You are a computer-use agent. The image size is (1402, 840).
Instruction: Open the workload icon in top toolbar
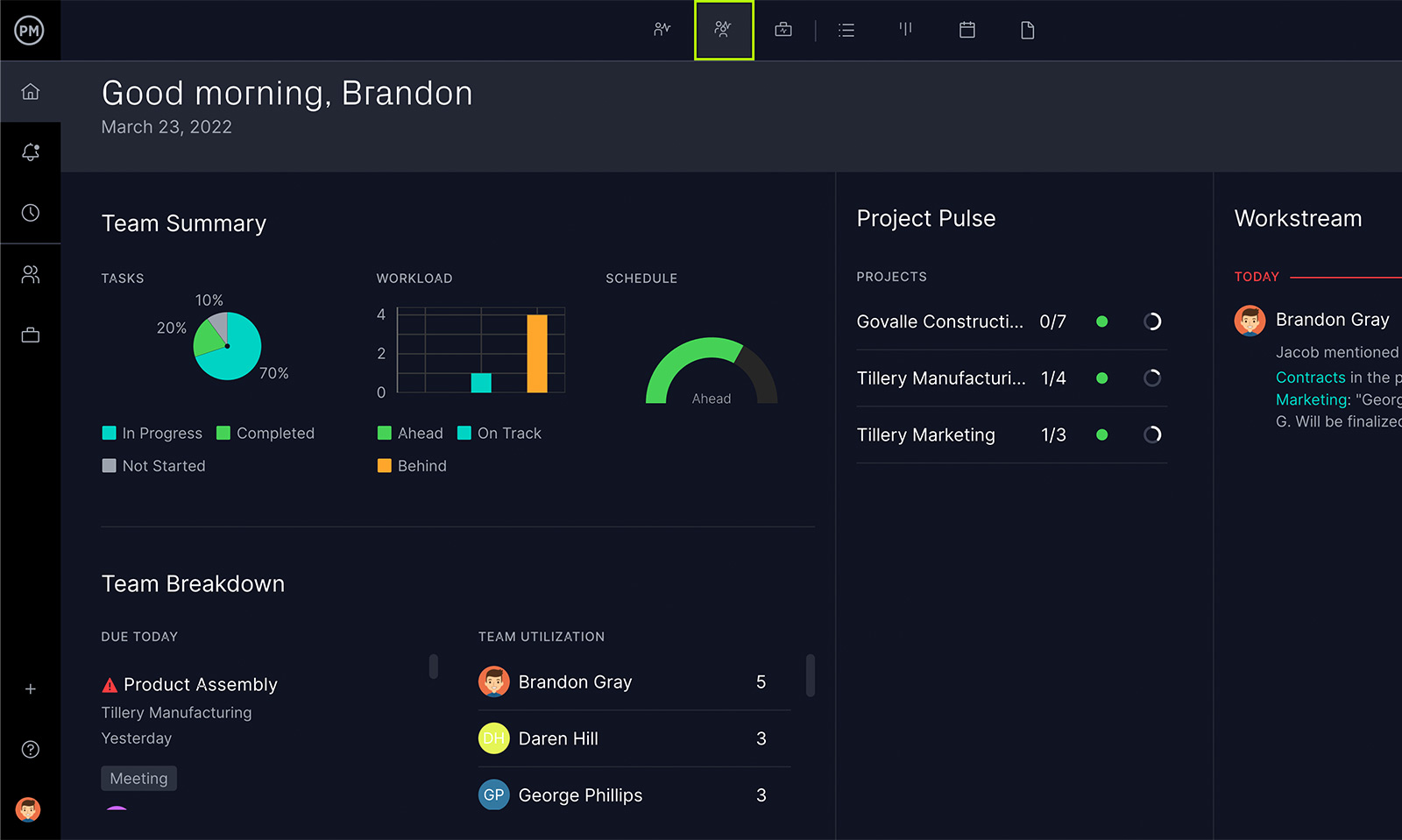click(905, 29)
